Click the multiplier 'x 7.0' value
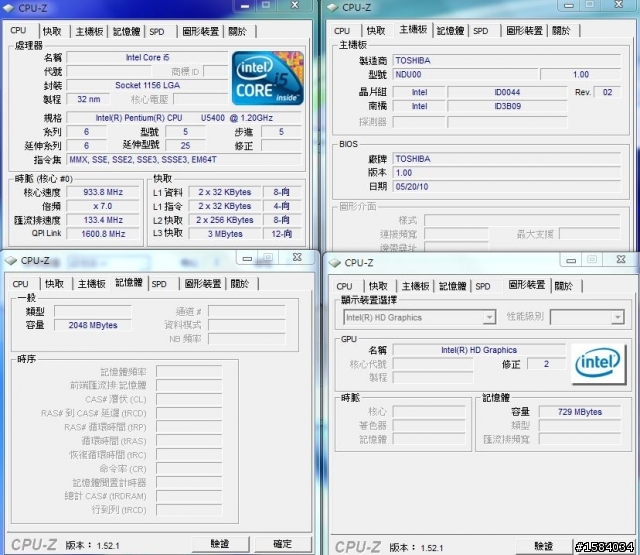The width and height of the screenshot is (640, 555). pos(103,206)
